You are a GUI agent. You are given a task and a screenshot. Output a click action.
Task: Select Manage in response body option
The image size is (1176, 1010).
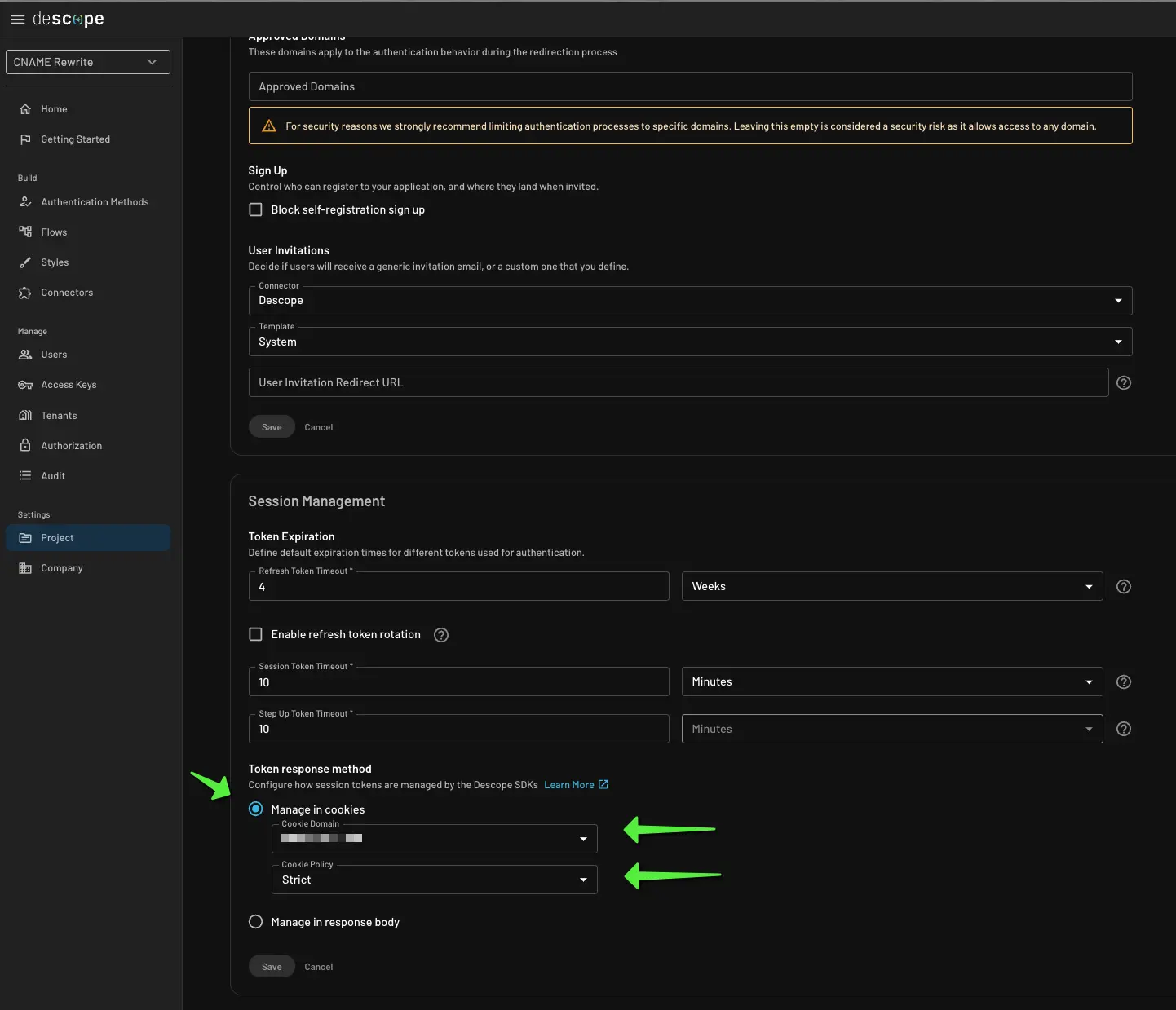[x=255, y=922]
